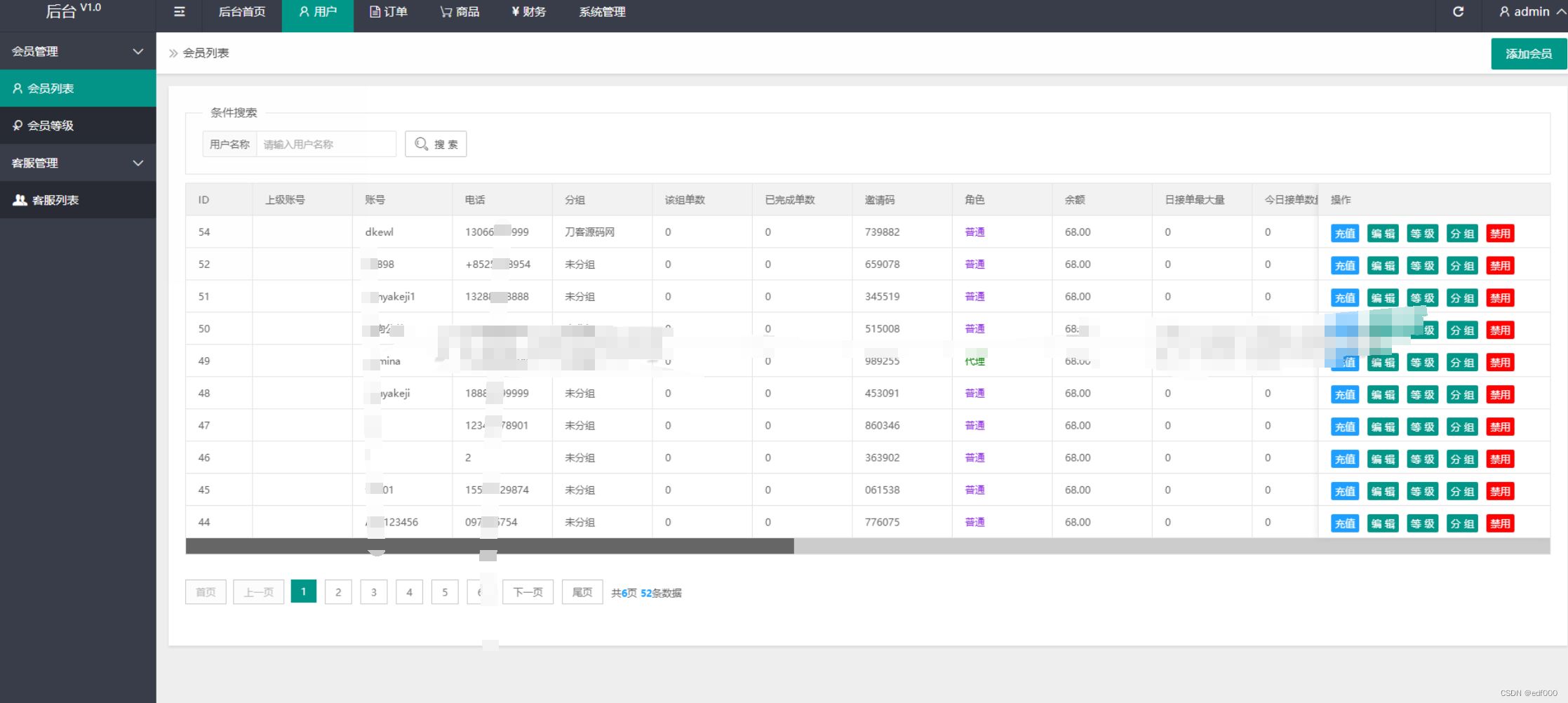Click 等级 for member ID 47
1568x703 pixels.
[x=1423, y=427]
